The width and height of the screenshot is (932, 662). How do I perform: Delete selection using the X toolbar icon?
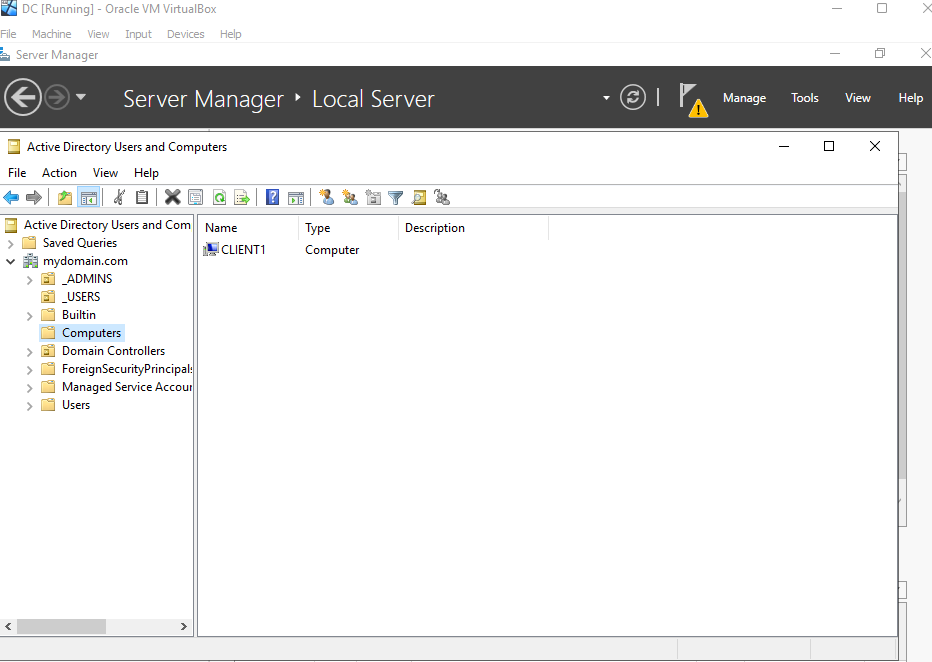click(172, 197)
